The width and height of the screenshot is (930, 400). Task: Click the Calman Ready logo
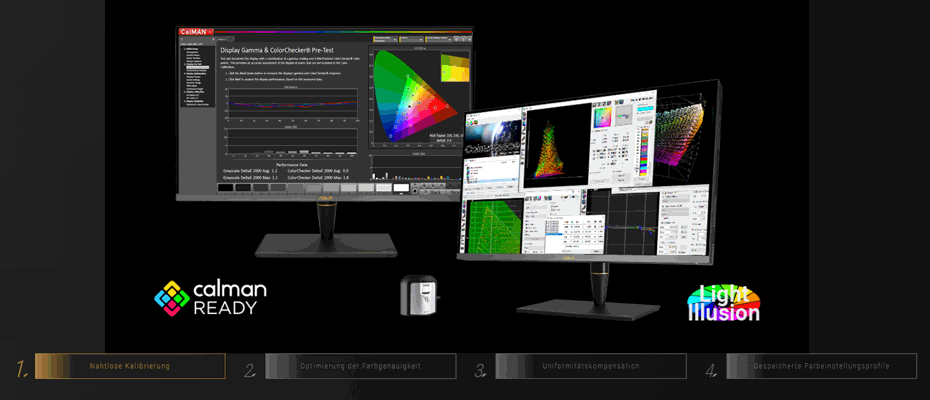pyautogui.click(x=210, y=297)
